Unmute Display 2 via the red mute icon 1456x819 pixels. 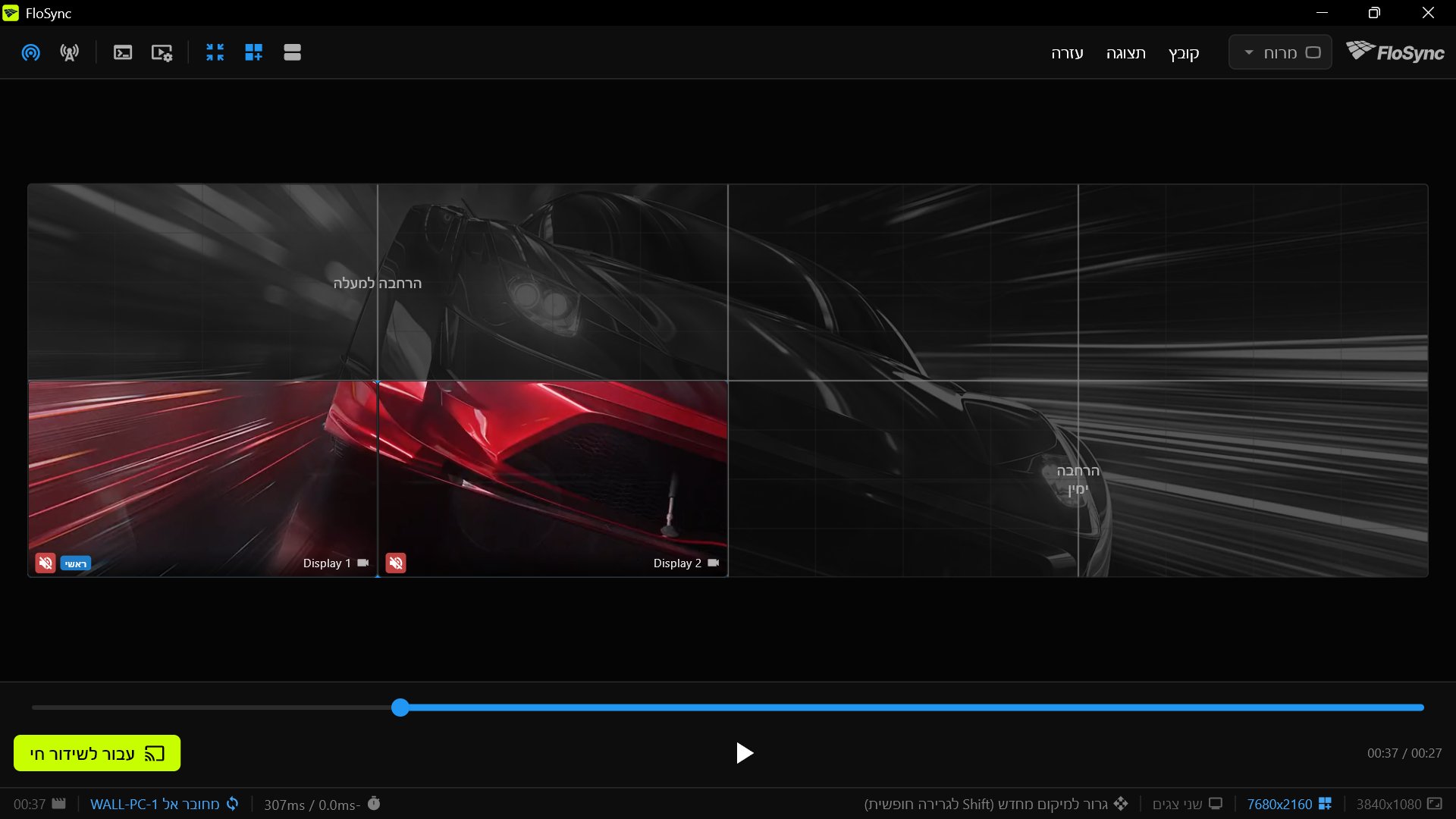tap(396, 563)
